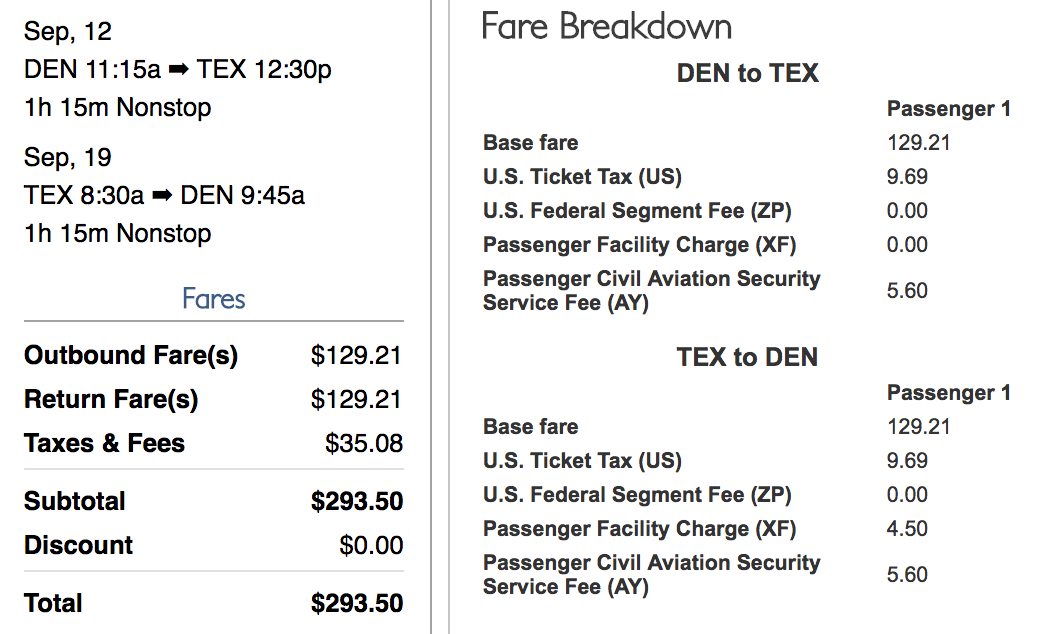Click the Total label

[x=53, y=604]
